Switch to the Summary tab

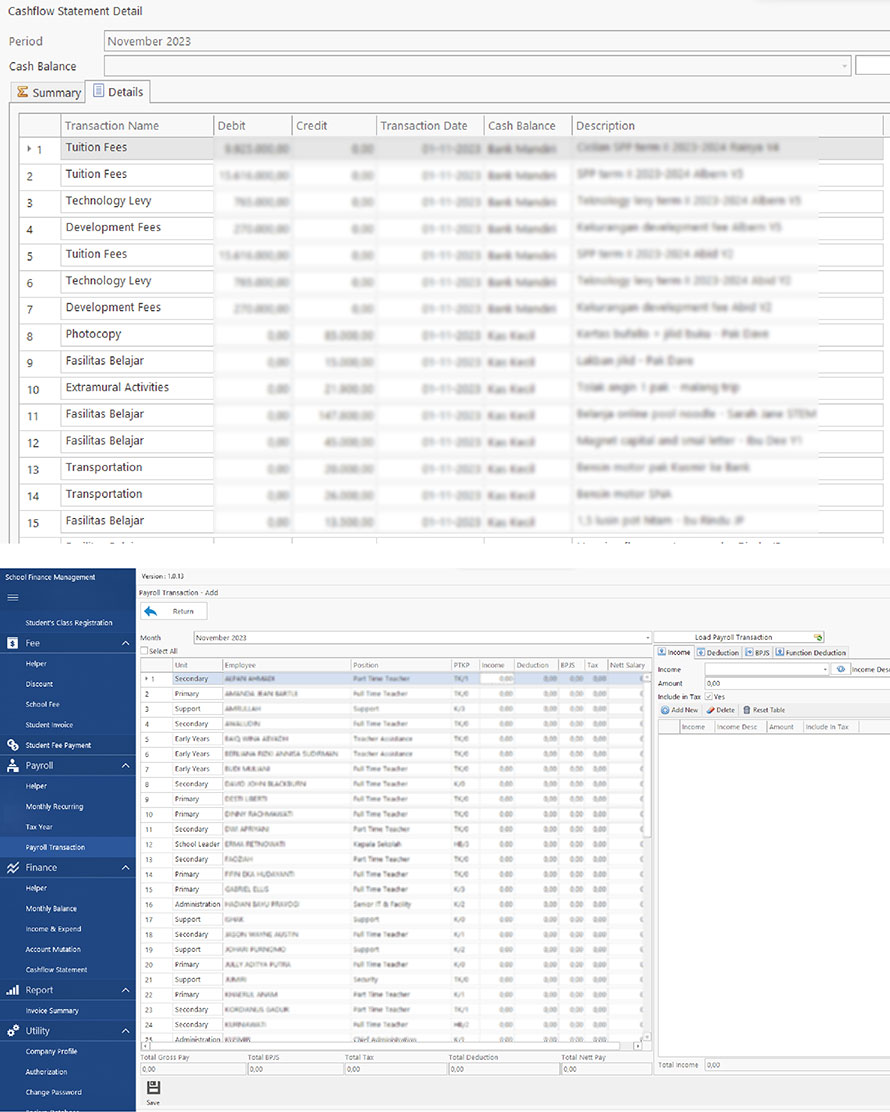47,91
